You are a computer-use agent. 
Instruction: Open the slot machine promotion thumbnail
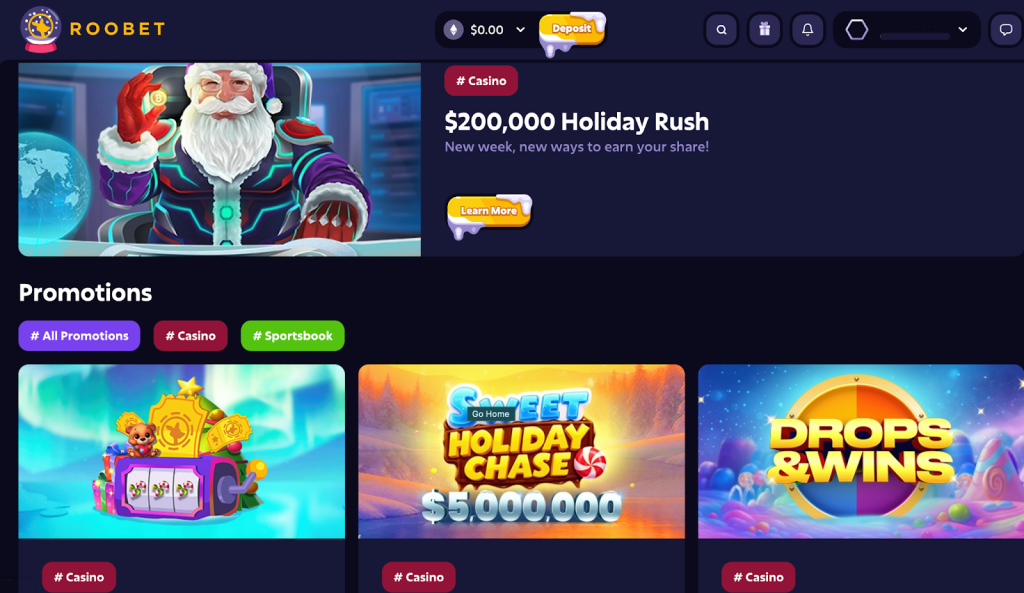tap(182, 451)
